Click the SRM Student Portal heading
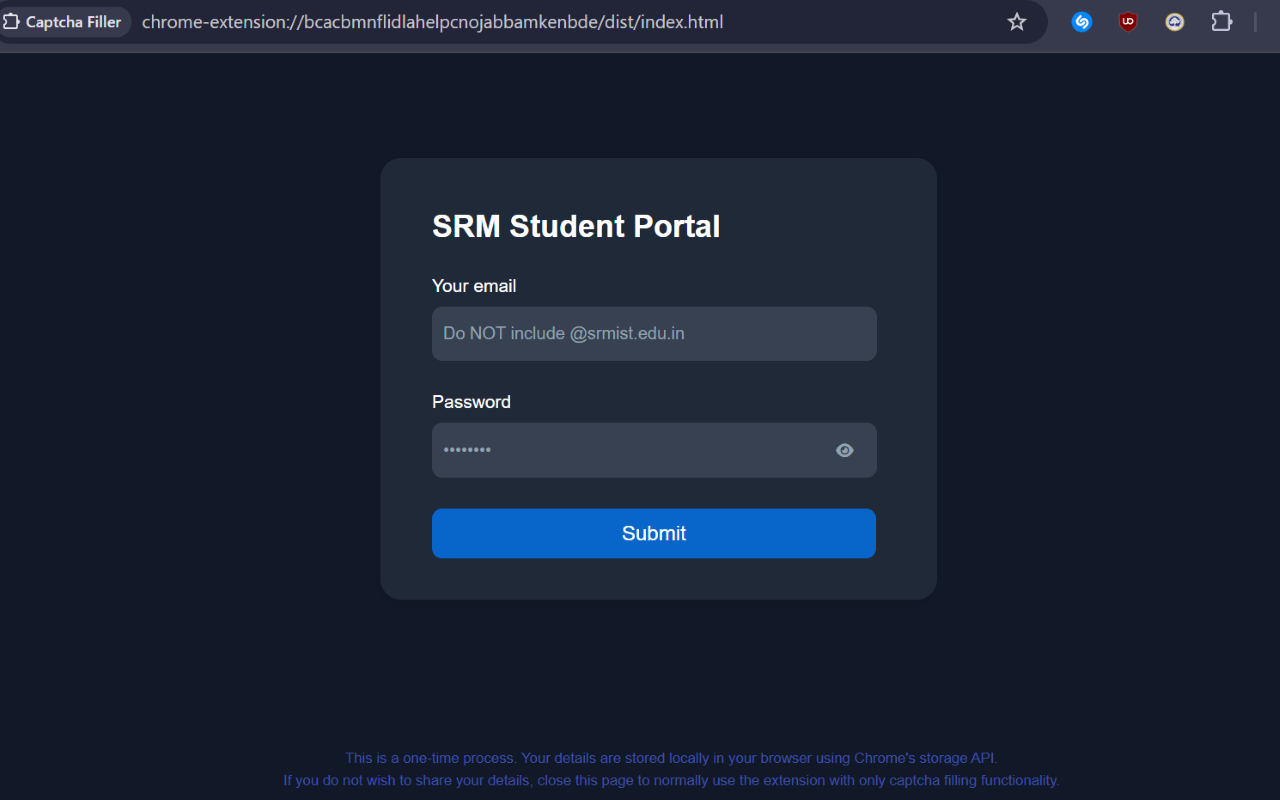 click(576, 227)
